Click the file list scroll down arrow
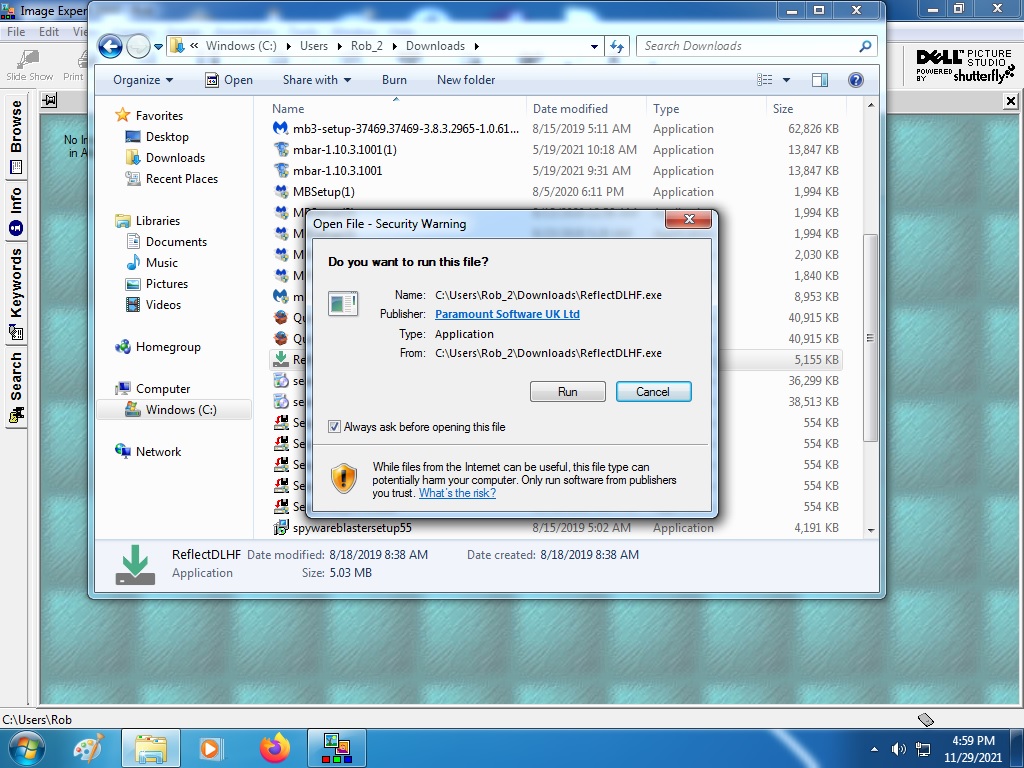This screenshot has height=768, width=1024. pos(870,530)
